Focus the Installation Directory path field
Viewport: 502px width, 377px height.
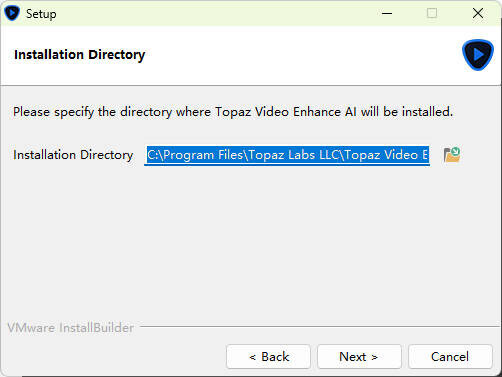[x=287, y=155]
